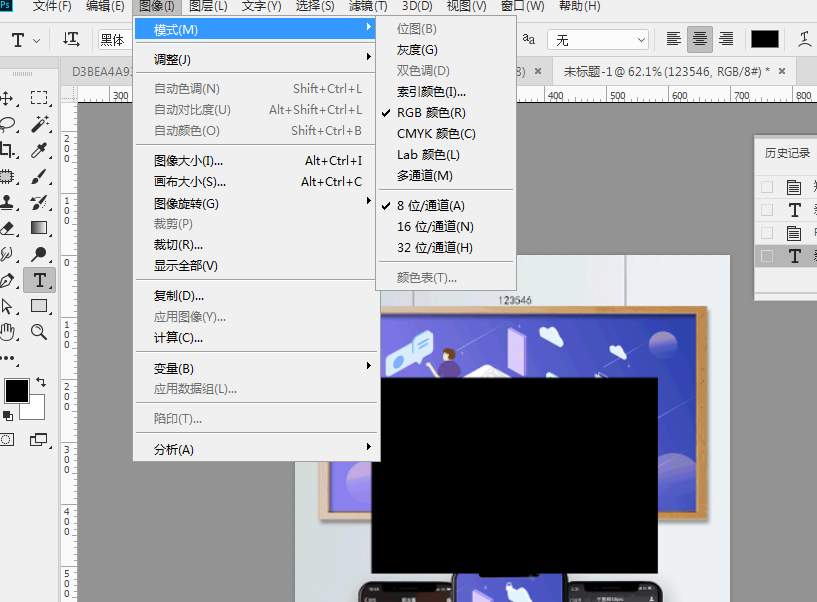
Task: Open the 图层(L) menu in menu bar
Action: click(208, 6)
